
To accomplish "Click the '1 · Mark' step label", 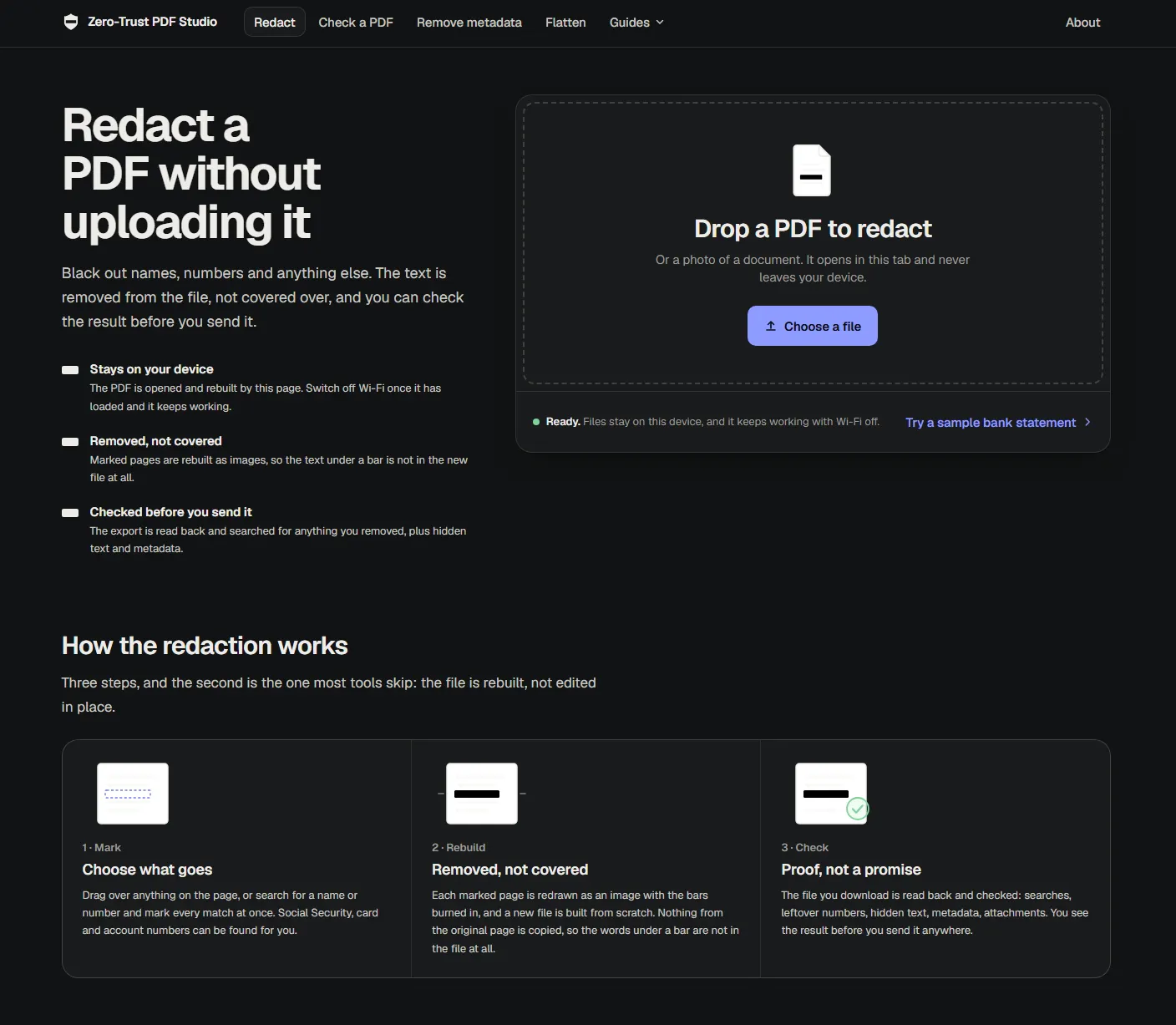I will point(102,848).
